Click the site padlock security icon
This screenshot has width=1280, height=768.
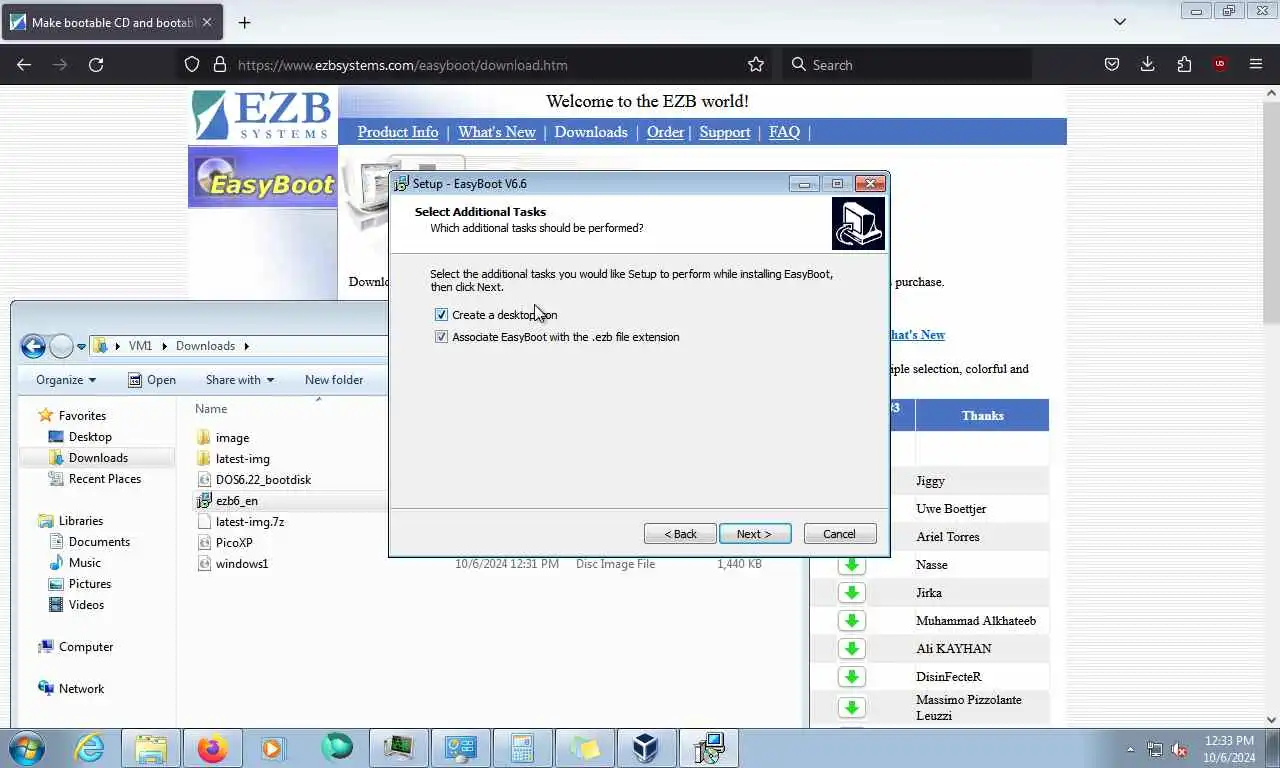point(220,65)
